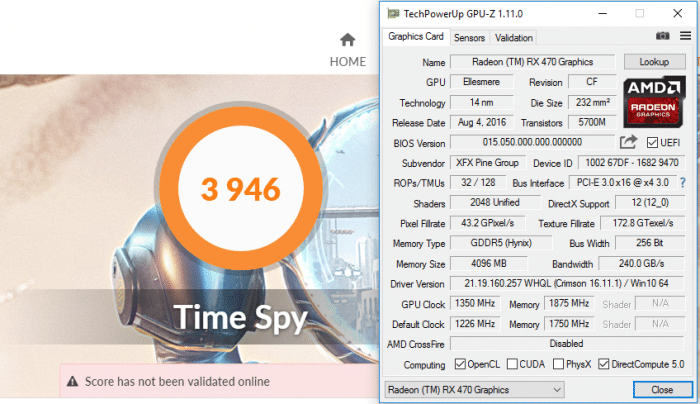Click the Bus Interface value PCI-E 3.0 x16
Image resolution: width=700 pixels, height=404 pixels.
pos(622,183)
